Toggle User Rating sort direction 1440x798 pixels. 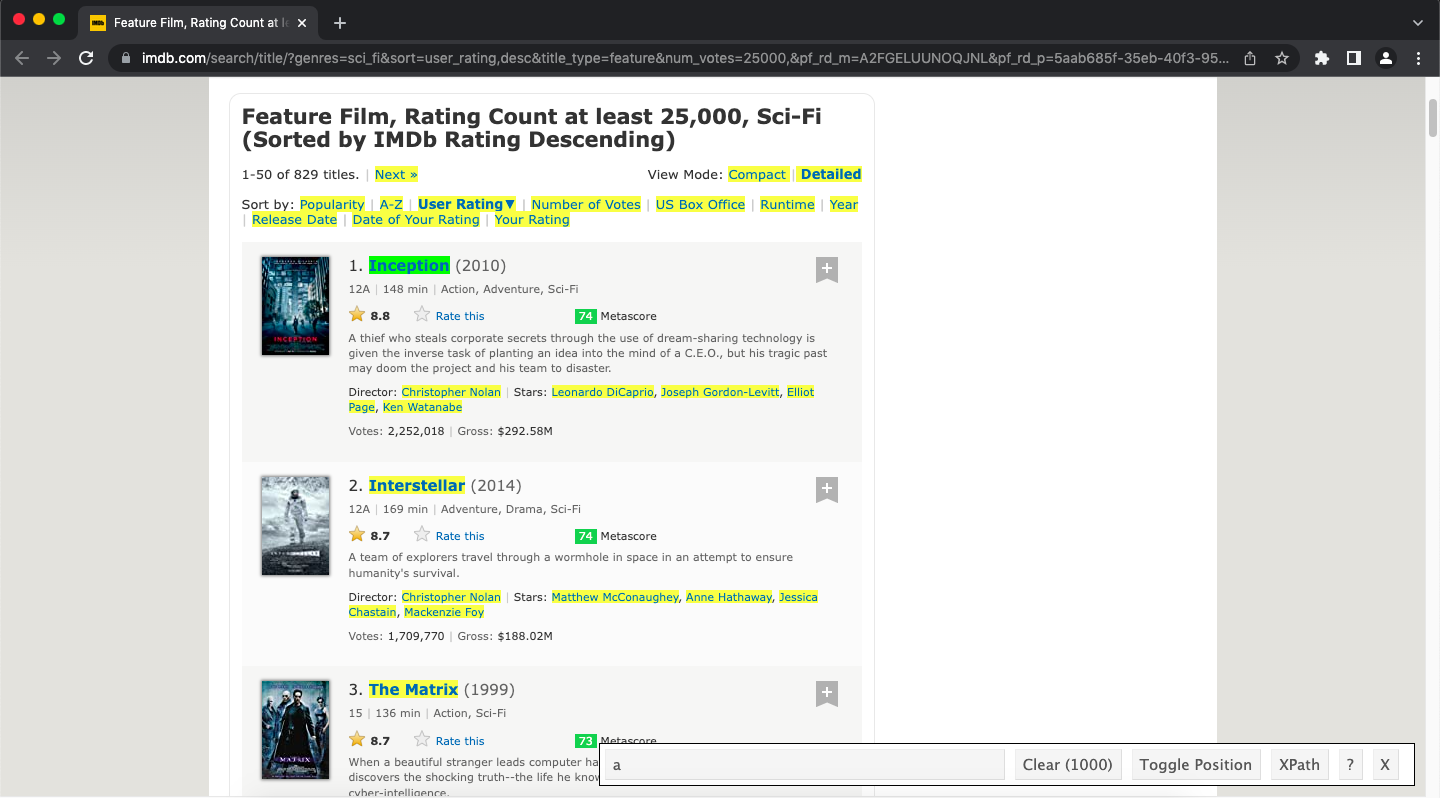tap(466, 204)
